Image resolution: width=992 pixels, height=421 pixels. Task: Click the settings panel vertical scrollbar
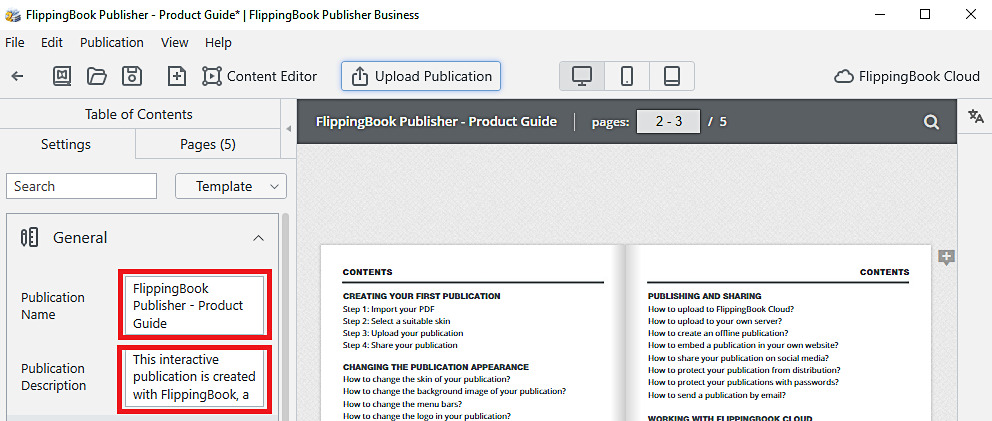[285, 317]
